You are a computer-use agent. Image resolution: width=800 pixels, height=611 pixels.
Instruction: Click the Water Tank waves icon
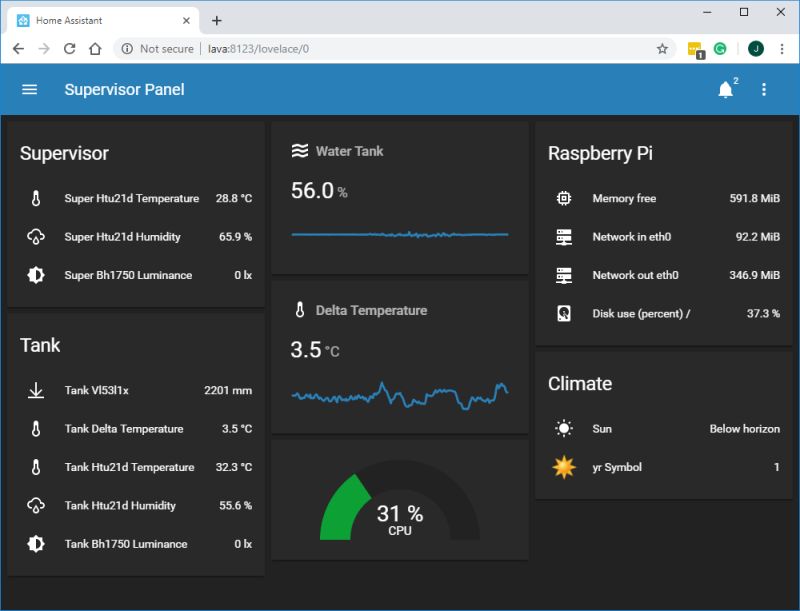(300, 151)
